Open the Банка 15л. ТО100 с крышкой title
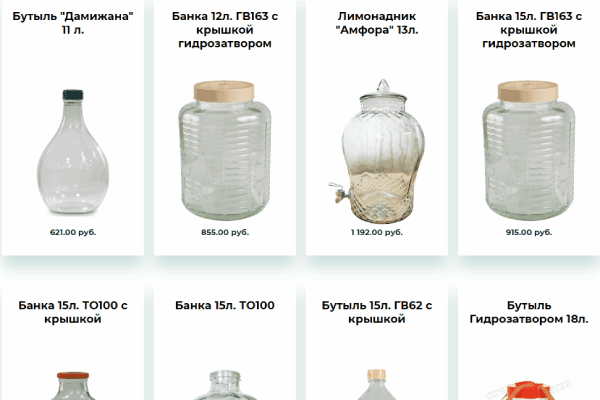Image resolution: width=600 pixels, height=400 pixels. pyautogui.click(x=73, y=312)
